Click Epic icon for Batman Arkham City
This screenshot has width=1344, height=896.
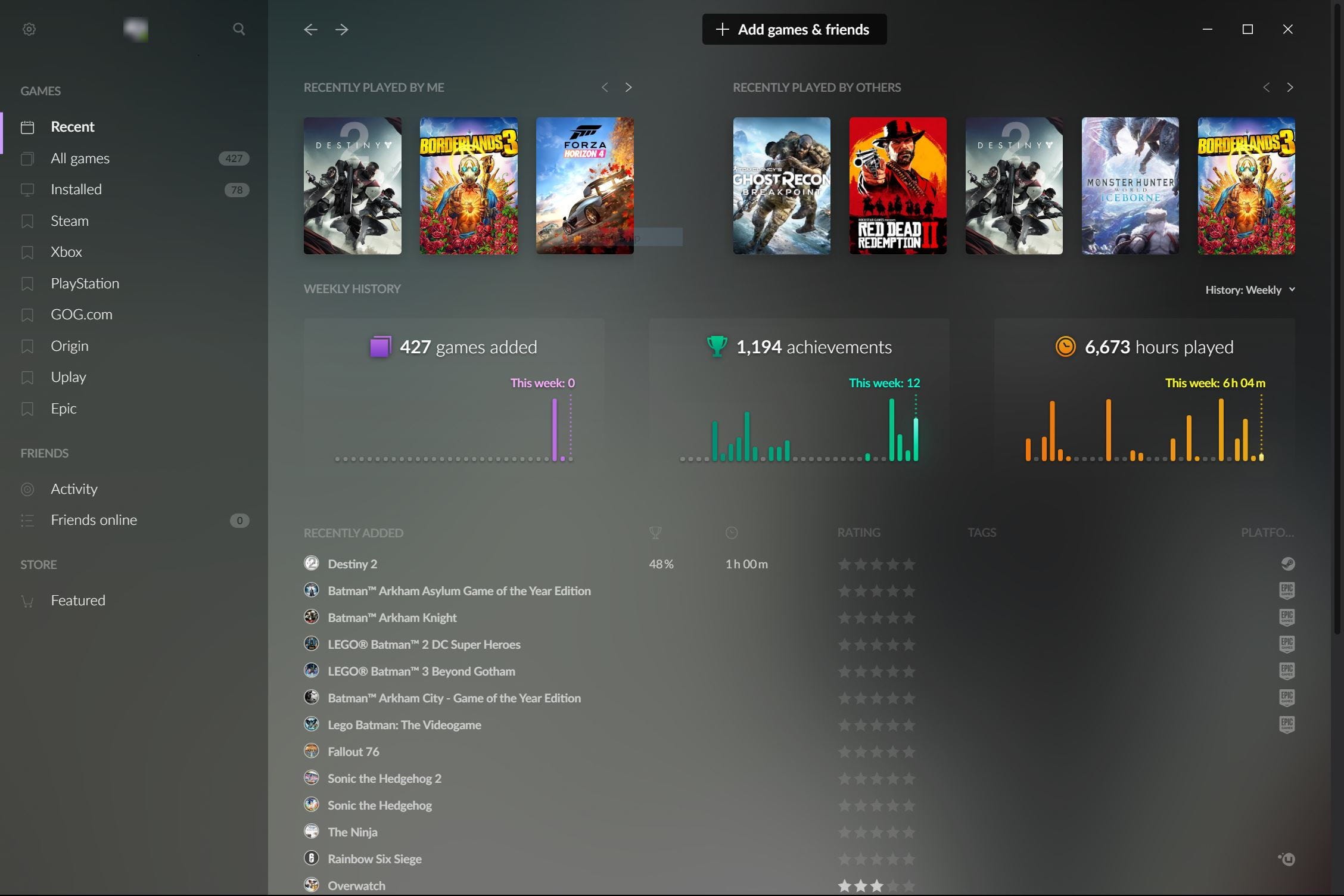point(1287,698)
